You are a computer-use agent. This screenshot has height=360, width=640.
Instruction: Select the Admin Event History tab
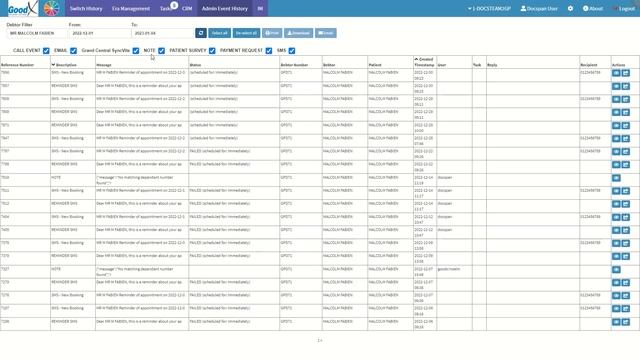225,9
